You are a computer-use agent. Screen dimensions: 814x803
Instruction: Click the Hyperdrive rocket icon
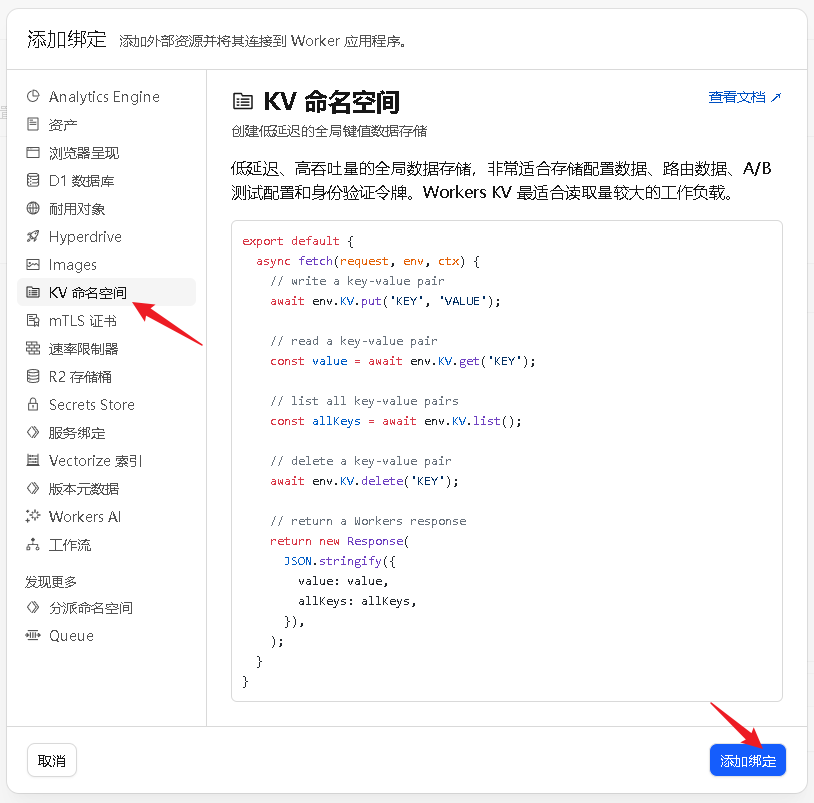coord(33,237)
